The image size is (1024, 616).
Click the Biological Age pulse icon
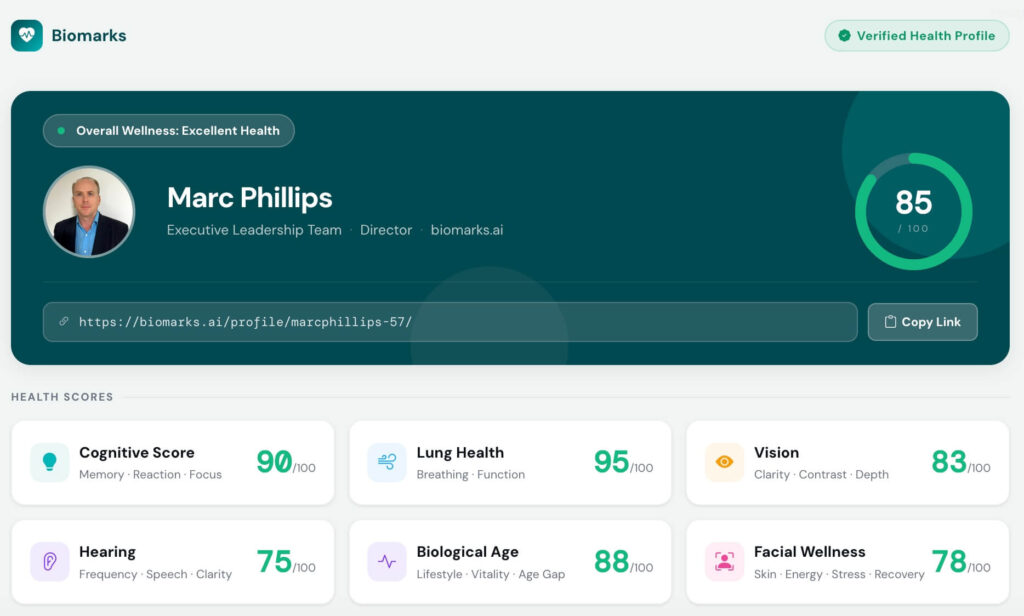click(x=387, y=561)
